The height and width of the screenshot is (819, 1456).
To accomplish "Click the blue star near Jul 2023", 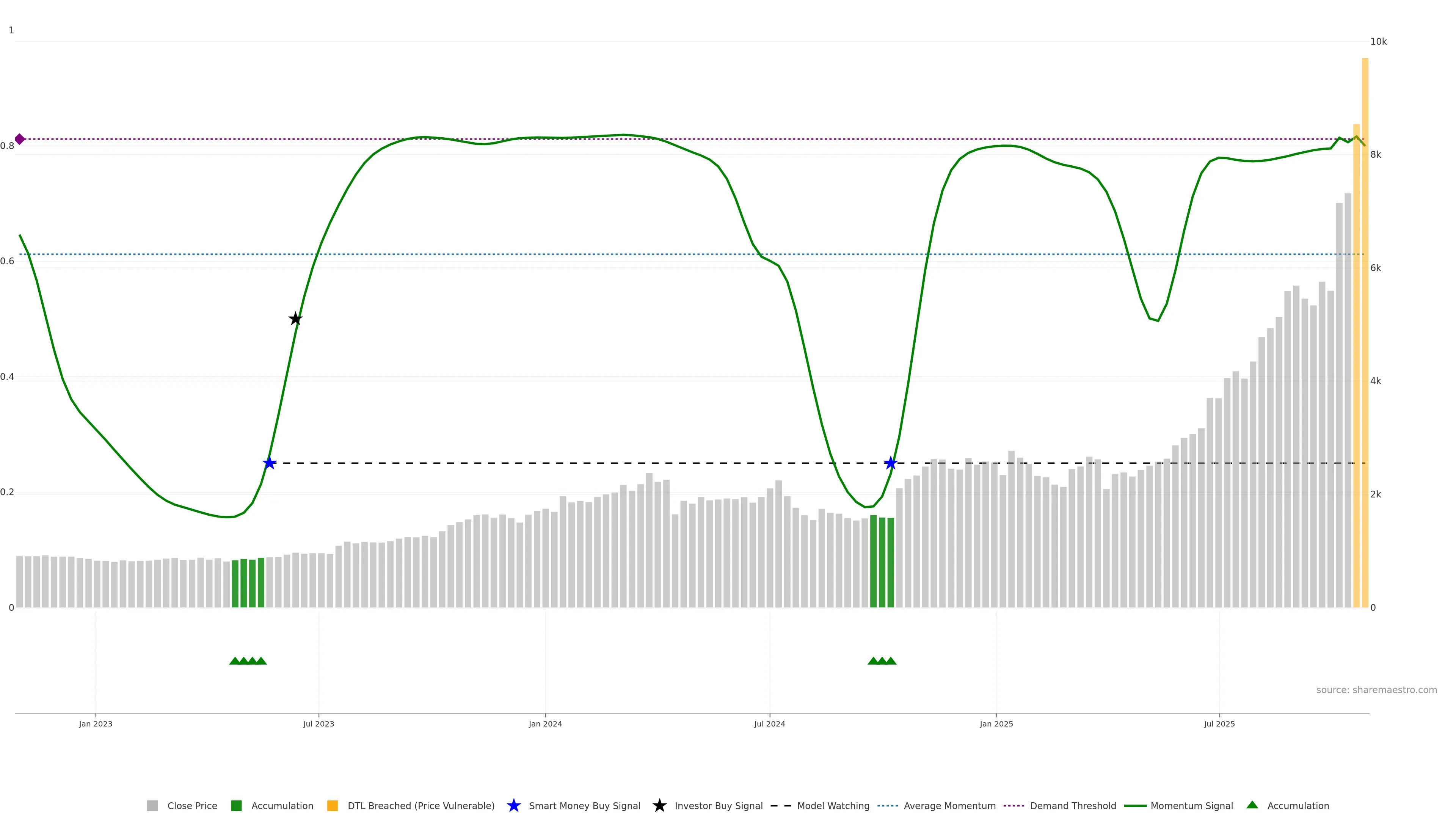I will click(x=270, y=463).
